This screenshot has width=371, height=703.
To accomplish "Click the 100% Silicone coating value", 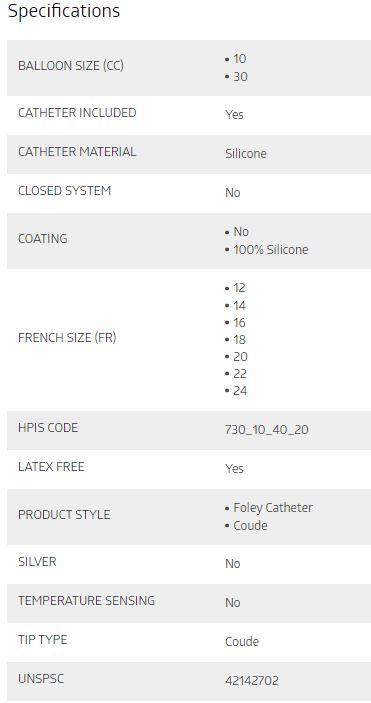I will click(x=271, y=250).
